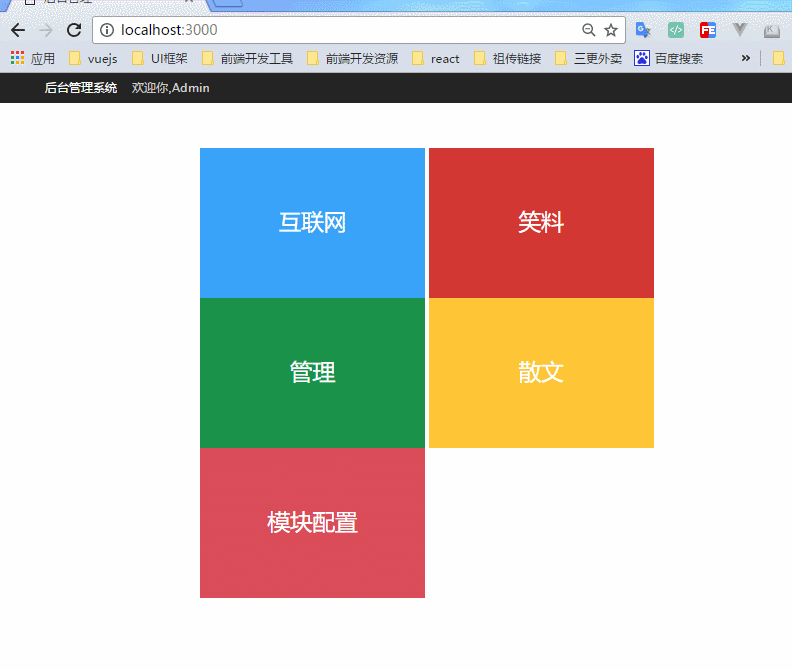Expand hidden bookmarks with the double chevron
792x670 pixels.
746,59
